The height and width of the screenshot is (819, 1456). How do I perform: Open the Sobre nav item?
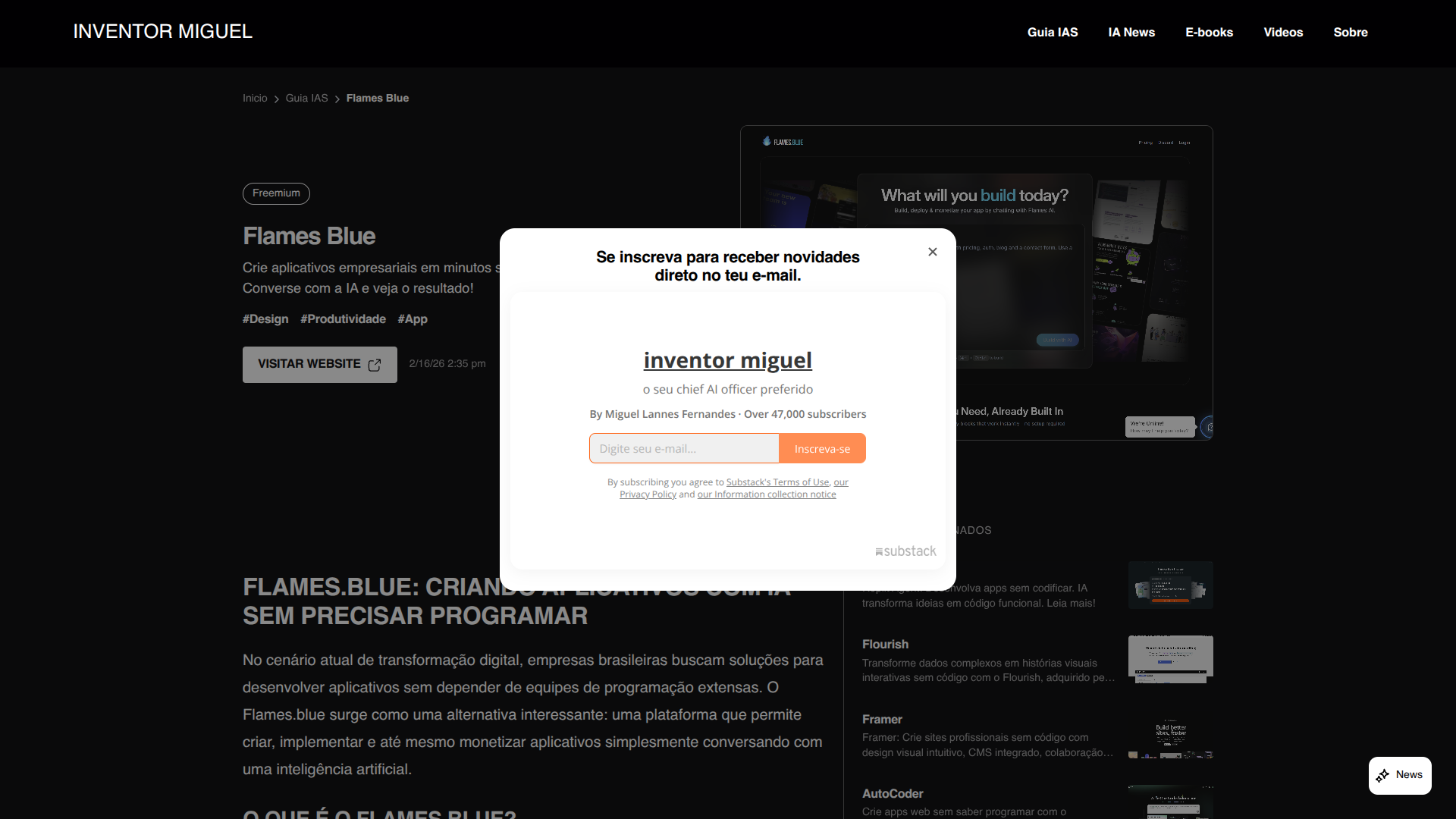click(1351, 33)
